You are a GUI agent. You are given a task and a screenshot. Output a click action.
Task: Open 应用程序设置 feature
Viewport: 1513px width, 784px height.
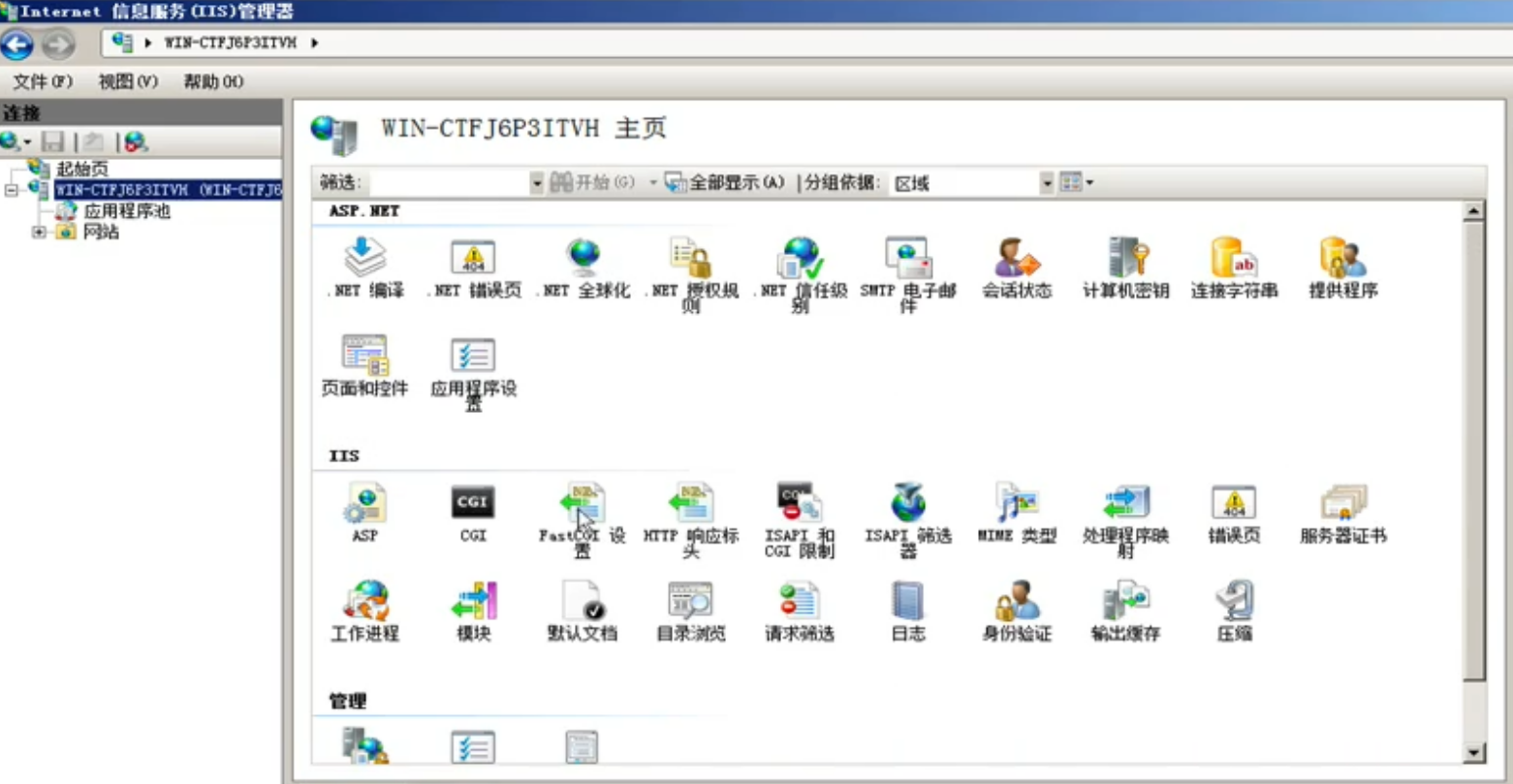pos(473,373)
